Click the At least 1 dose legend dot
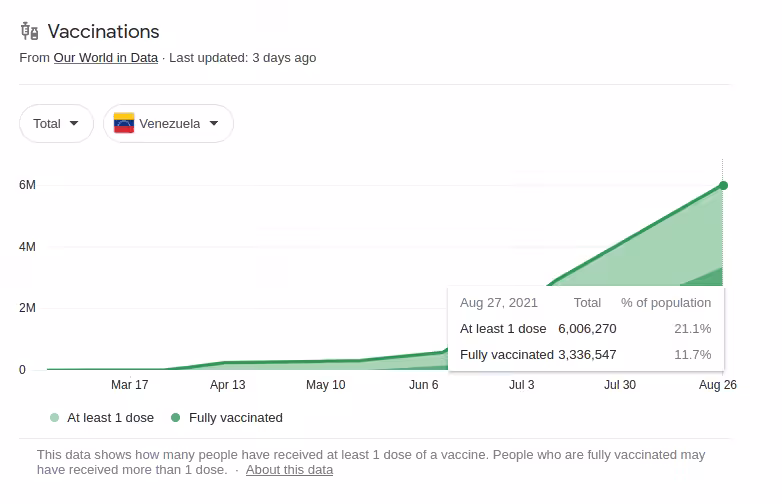This screenshot has width=782, height=504. [54, 418]
